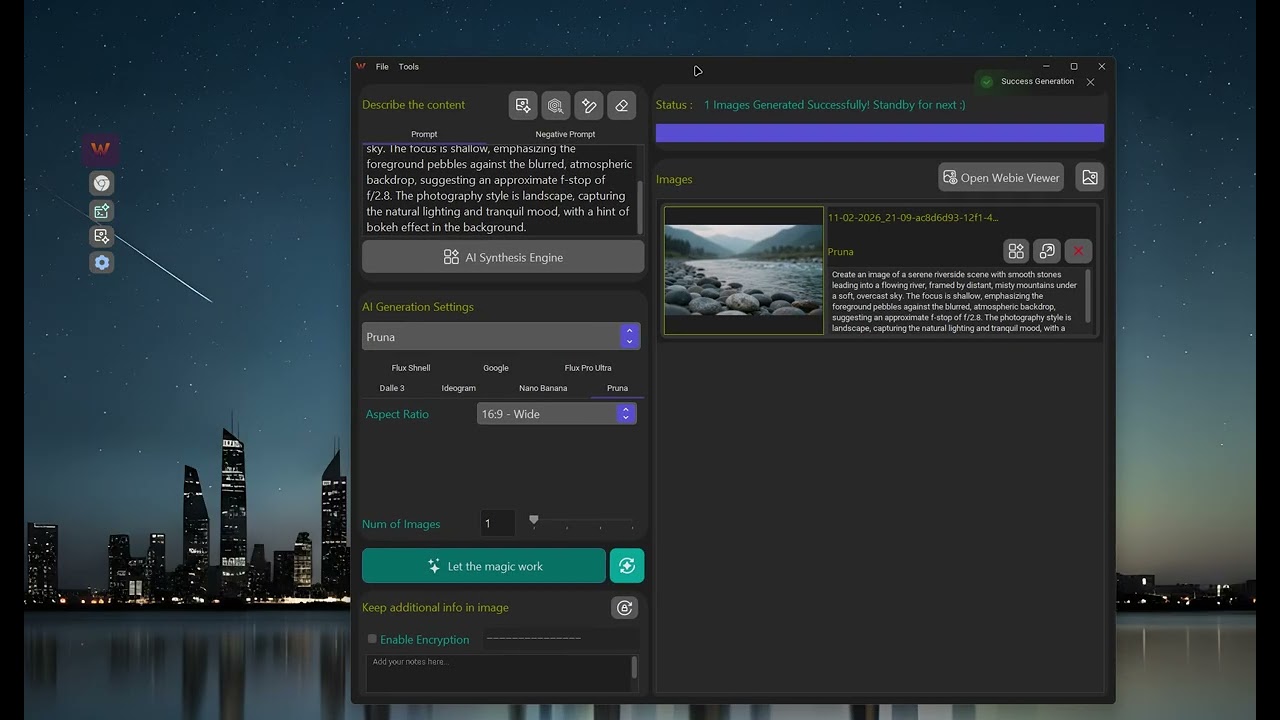Click the Pruna label on the image card
The width and height of the screenshot is (1280, 720).
(x=841, y=252)
